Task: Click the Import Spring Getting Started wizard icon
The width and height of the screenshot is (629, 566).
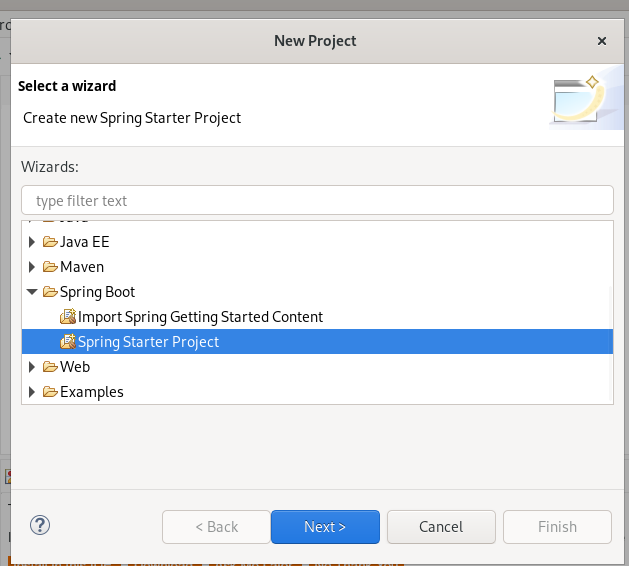Action: pos(68,316)
